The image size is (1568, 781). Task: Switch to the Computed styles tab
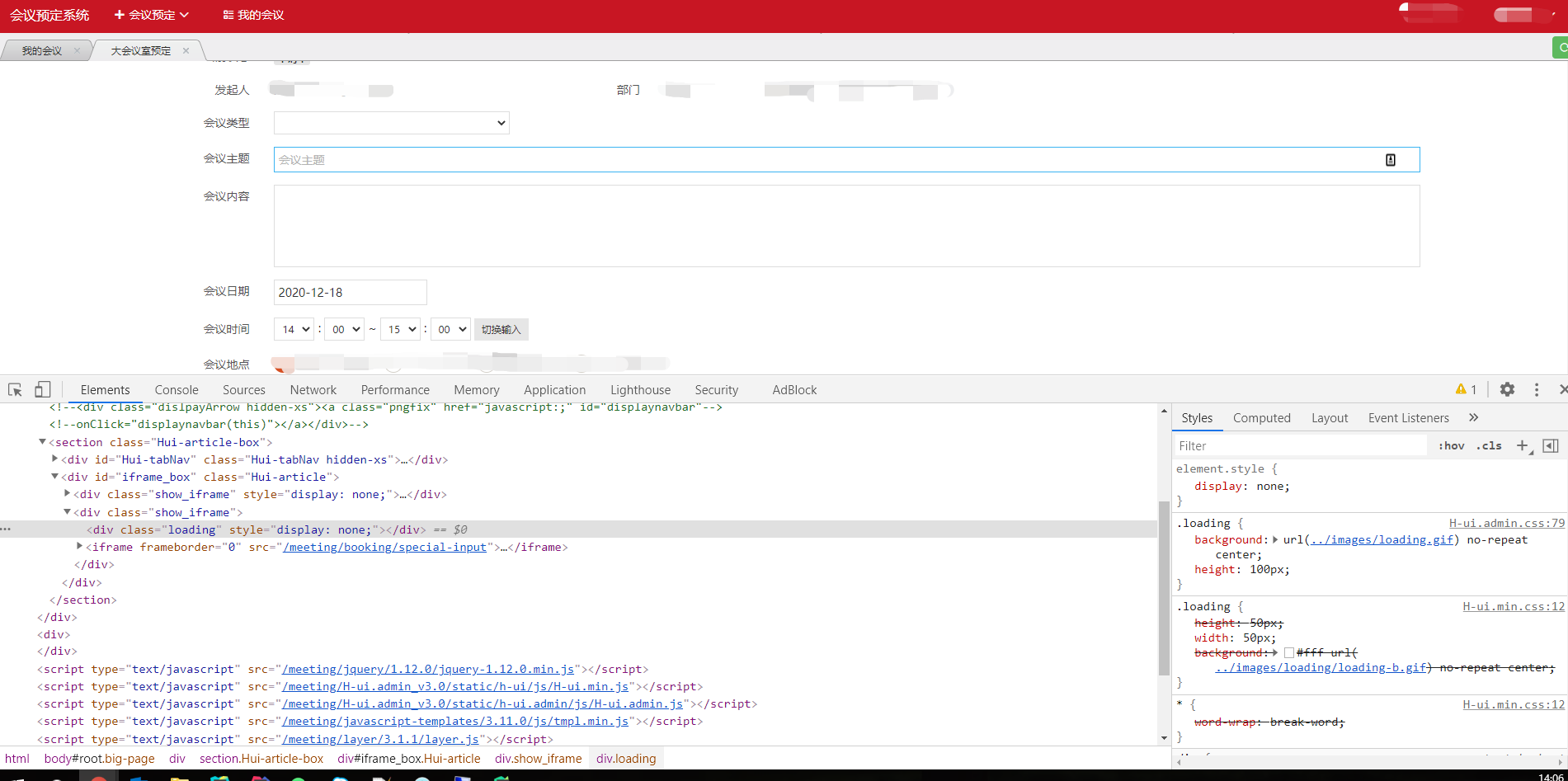pyautogui.click(x=1261, y=417)
